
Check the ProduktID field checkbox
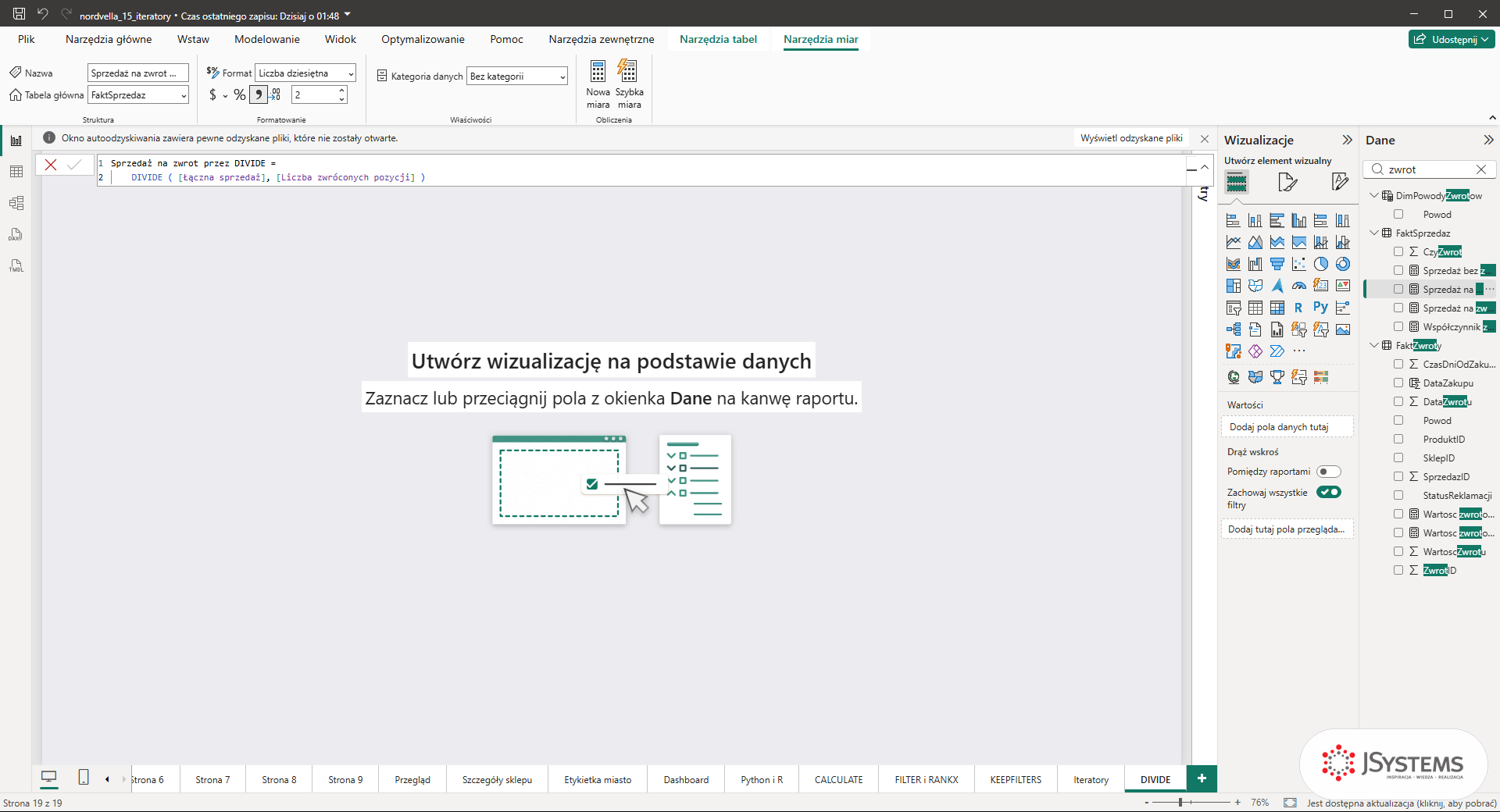coord(1398,439)
